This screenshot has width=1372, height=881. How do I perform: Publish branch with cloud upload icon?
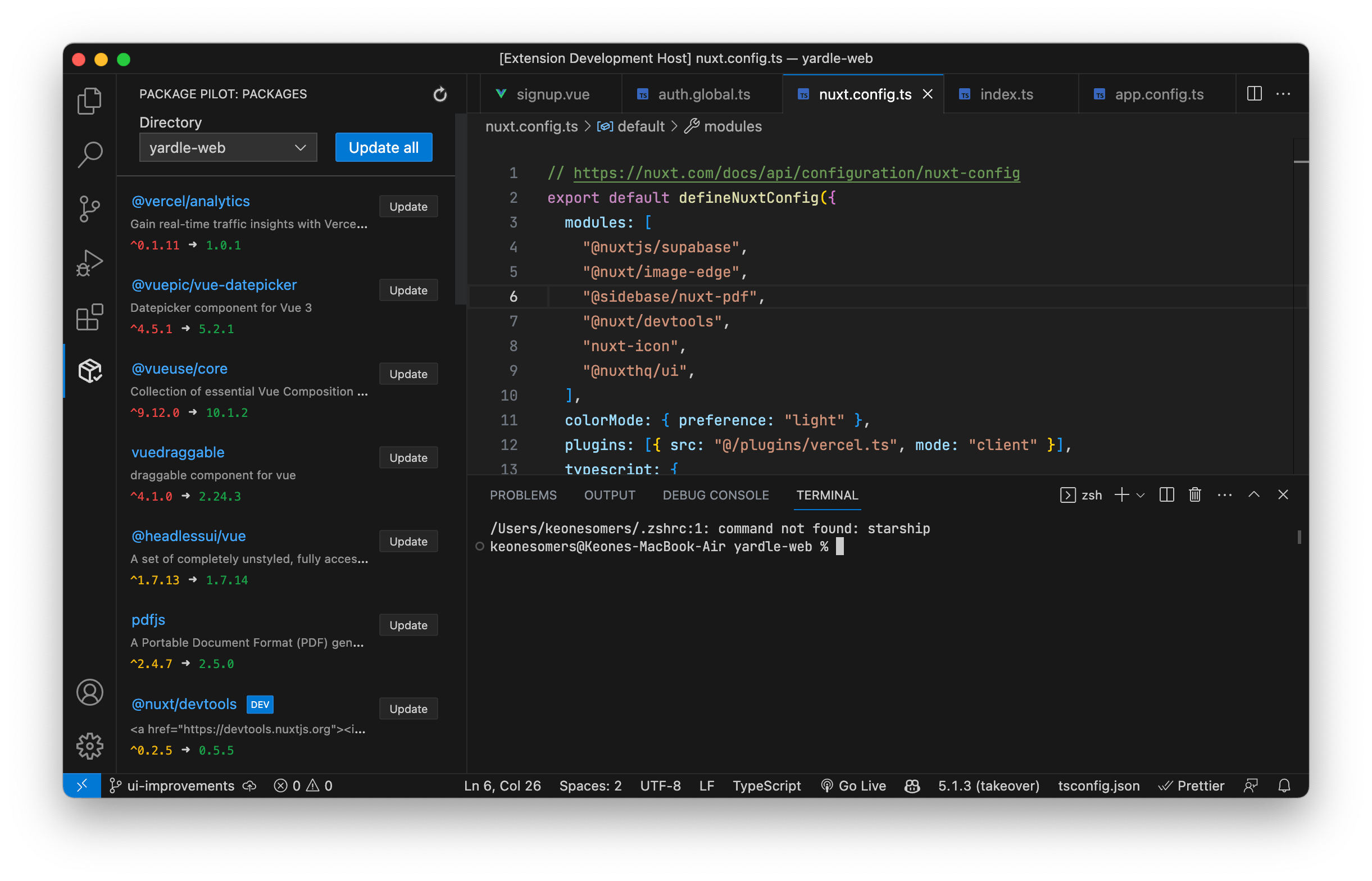click(x=249, y=785)
